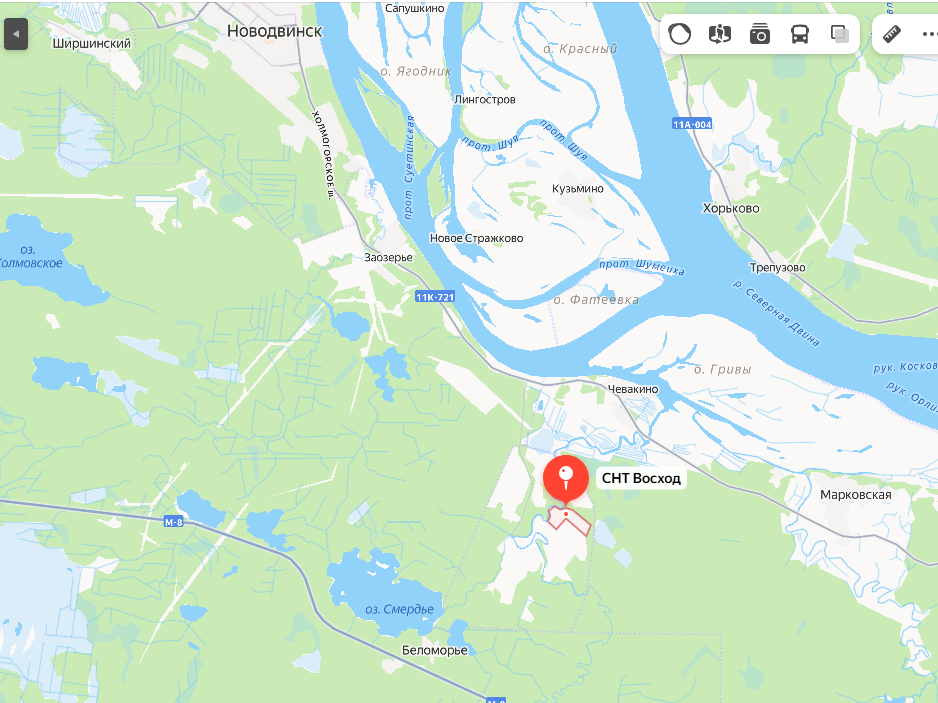Enable street panoramas layer

coord(720,34)
